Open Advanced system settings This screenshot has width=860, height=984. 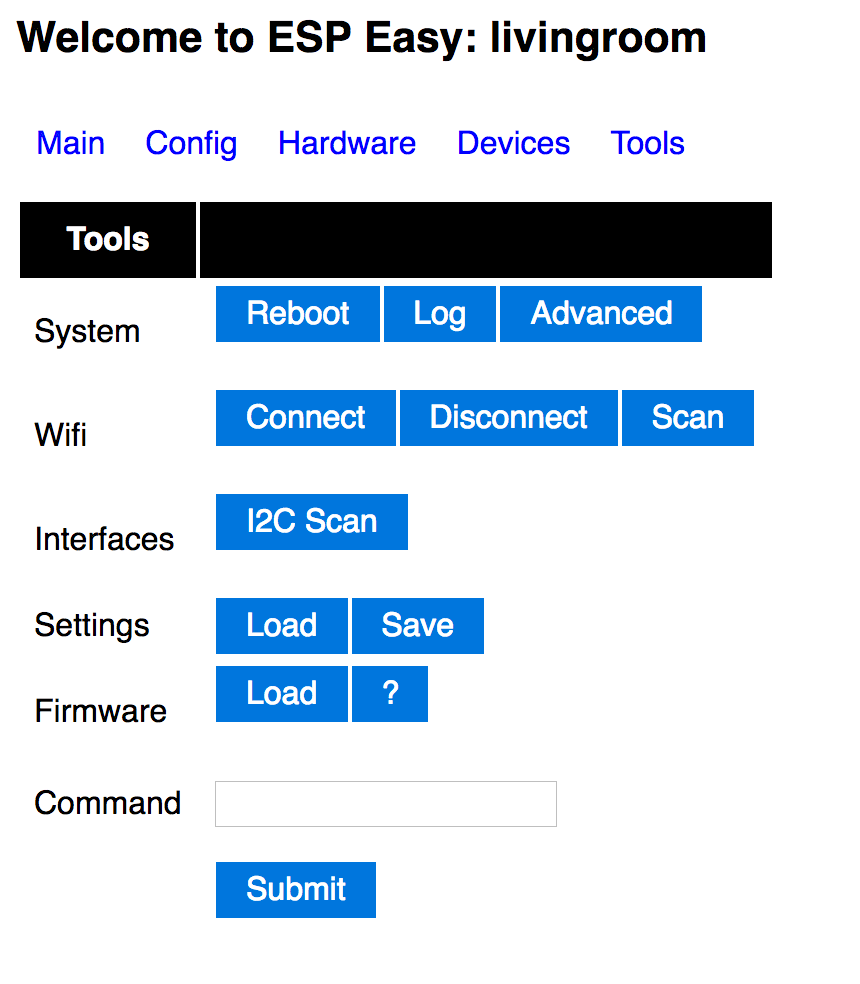pos(600,313)
